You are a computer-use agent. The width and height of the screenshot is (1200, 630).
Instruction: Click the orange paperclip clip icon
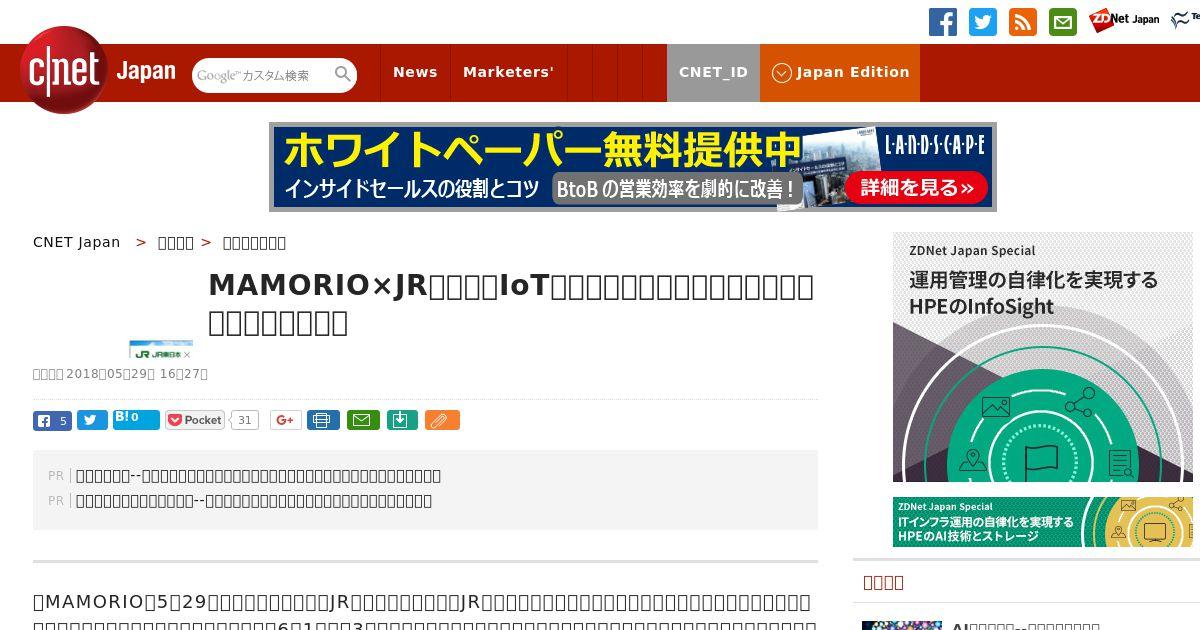click(x=442, y=420)
